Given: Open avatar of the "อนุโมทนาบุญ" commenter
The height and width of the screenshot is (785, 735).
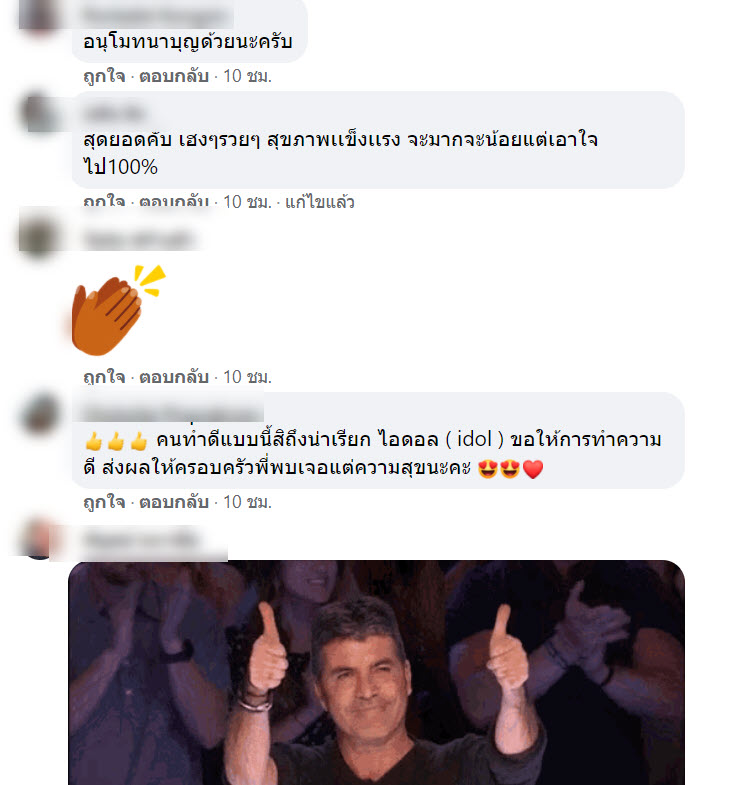Looking at the screenshot, I should (x=39, y=15).
